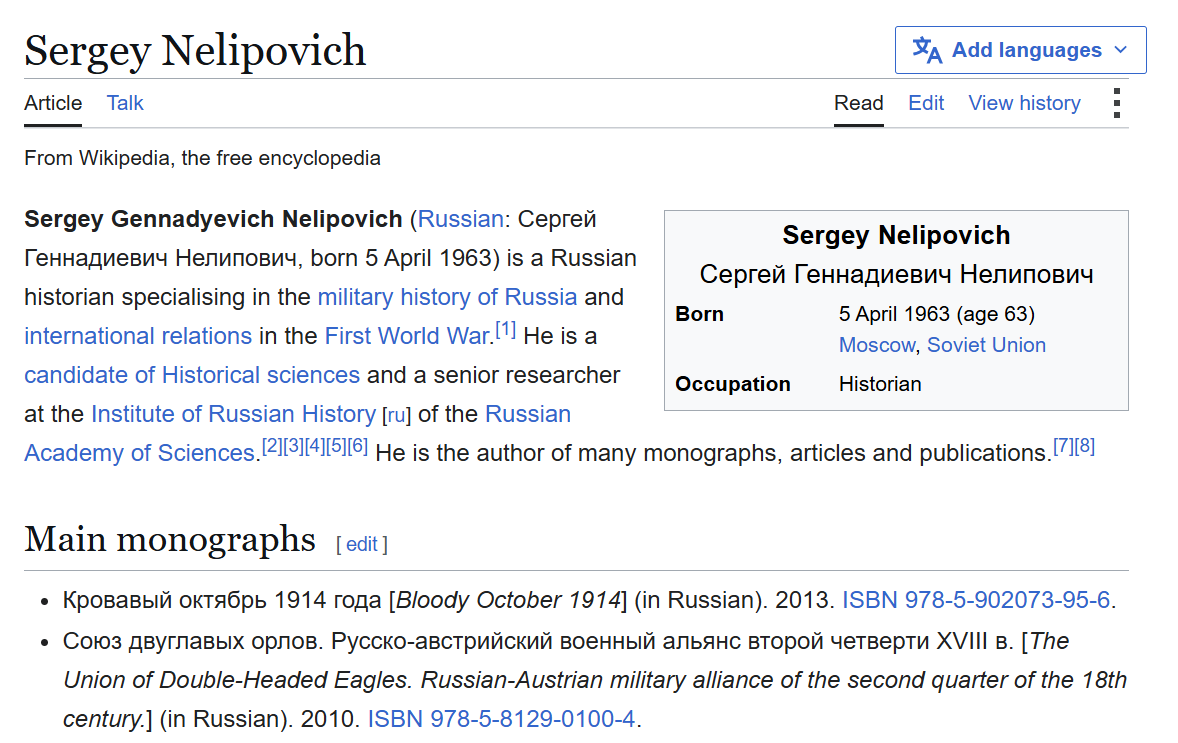Screen dimensions: 1178x743
Task: Click the Moscow link in infobox
Action: tap(877, 345)
